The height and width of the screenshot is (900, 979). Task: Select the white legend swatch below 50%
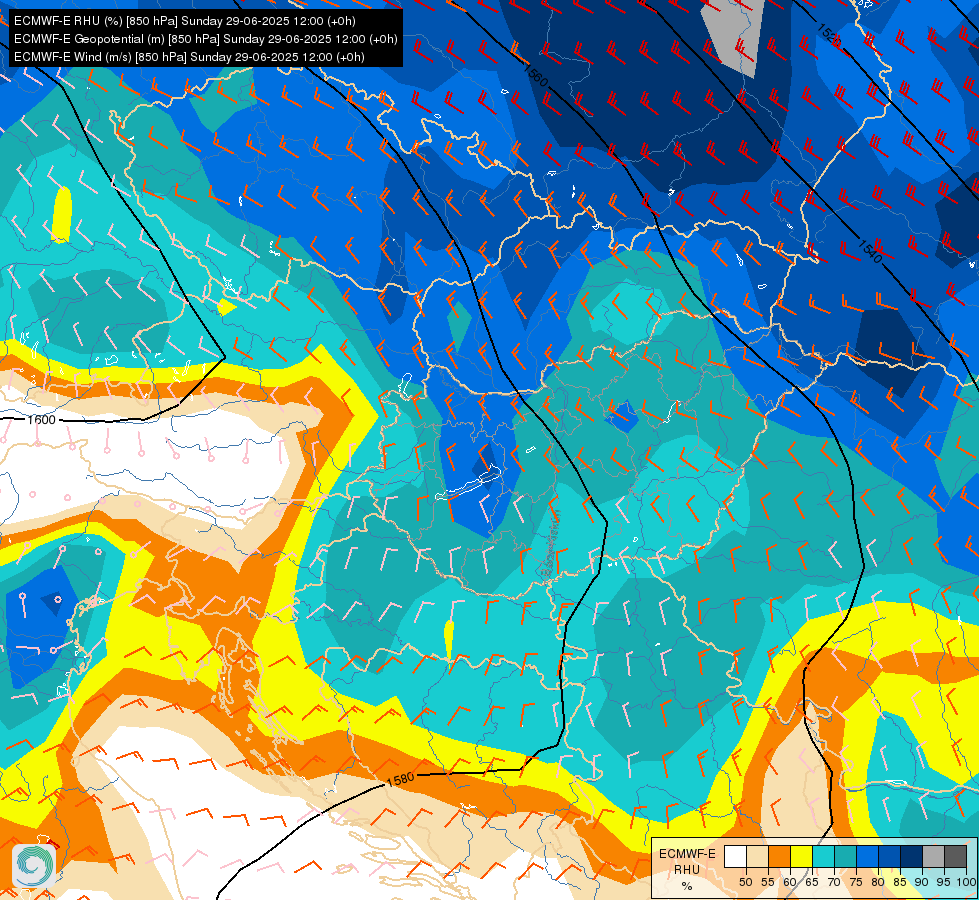[x=735, y=856]
